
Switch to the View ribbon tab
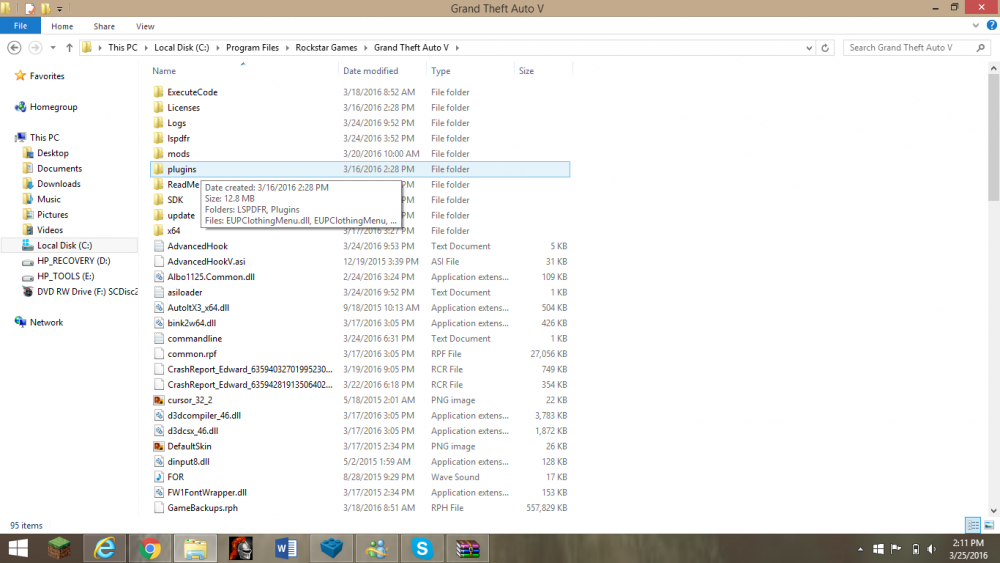145,26
